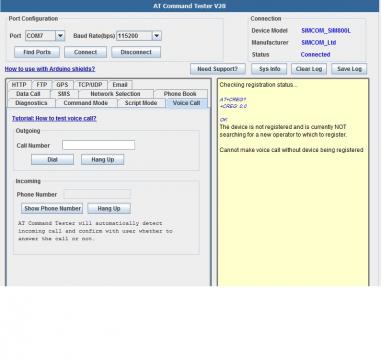381x362 pixels.
Task: Click the Disconnect button
Action: pos(136,52)
